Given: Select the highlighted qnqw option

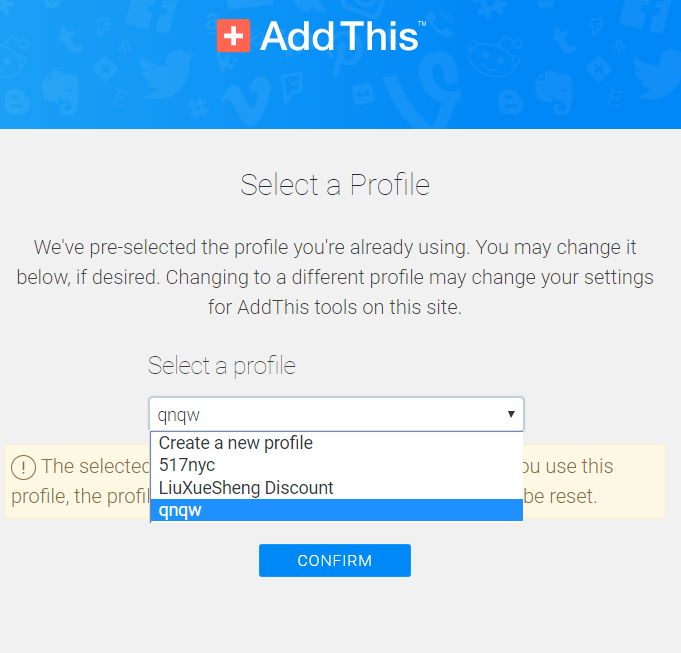Looking at the screenshot, I should tap(180, 510).
